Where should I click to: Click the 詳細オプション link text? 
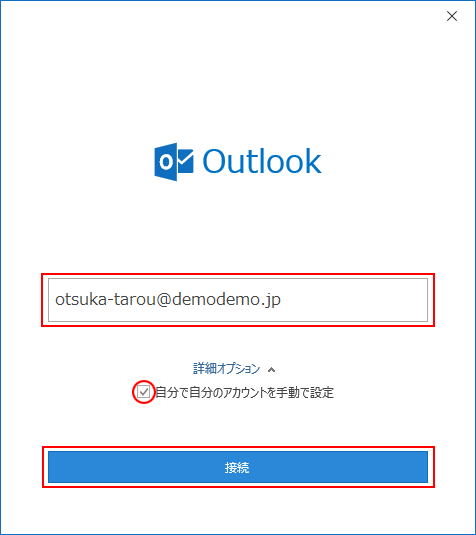pyautogui.click(x=227, y=369)
